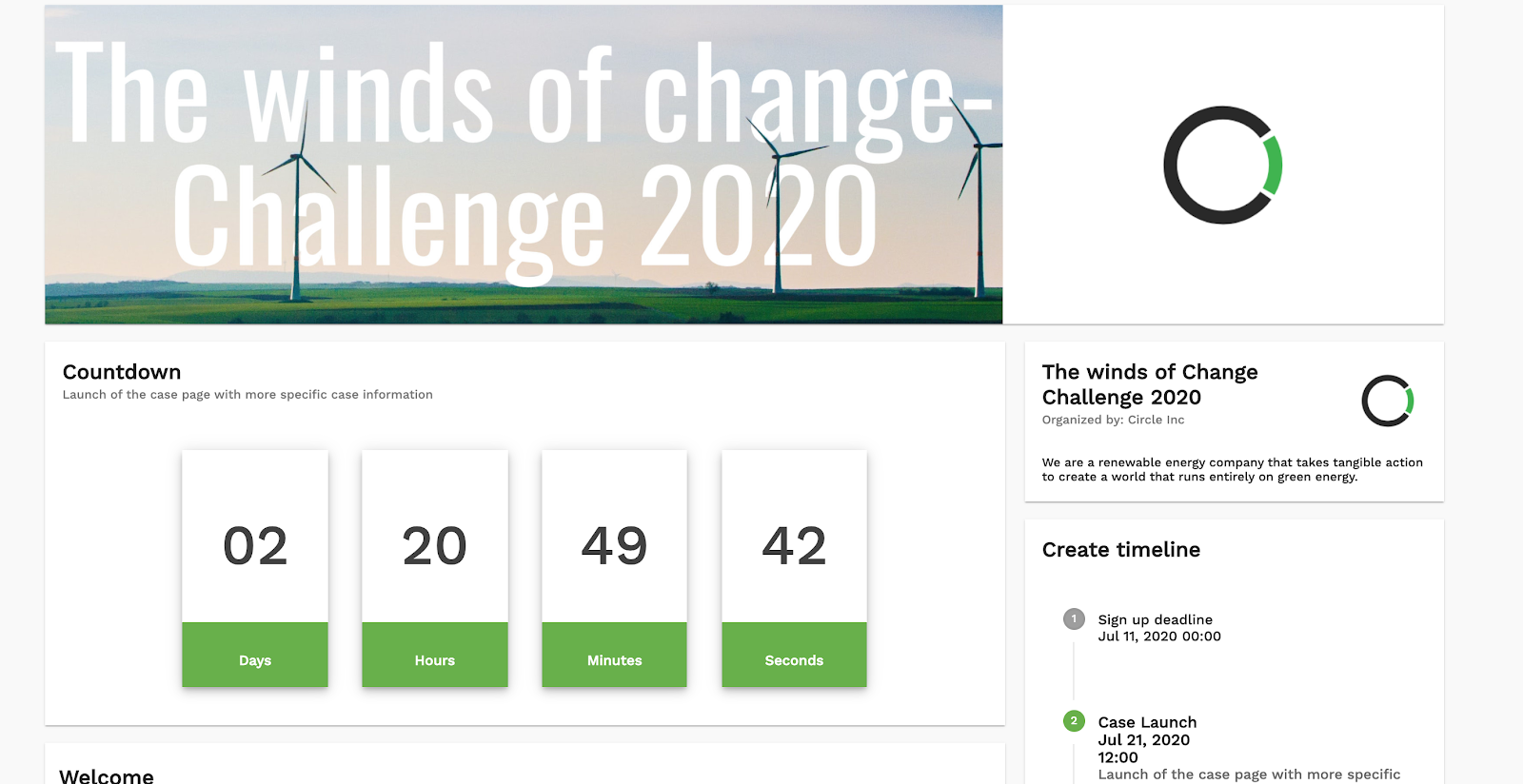Click the large Circle Inc logo in header

click(x=1222, y=166)
